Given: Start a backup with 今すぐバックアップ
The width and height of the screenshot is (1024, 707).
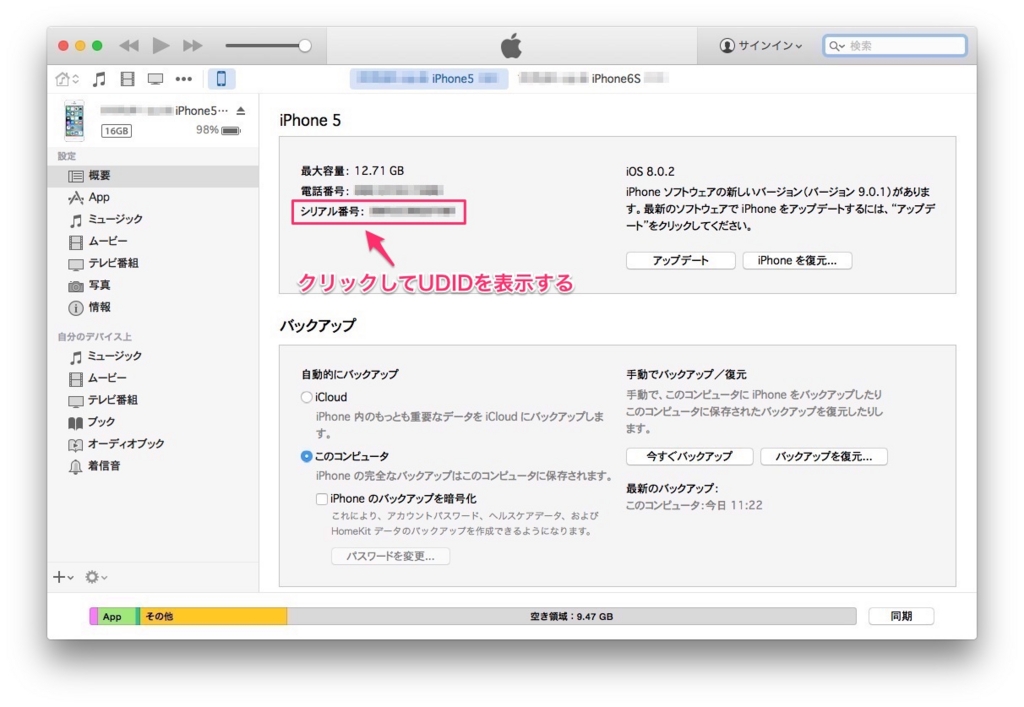Looking at the screenshot, I should 690,456.
